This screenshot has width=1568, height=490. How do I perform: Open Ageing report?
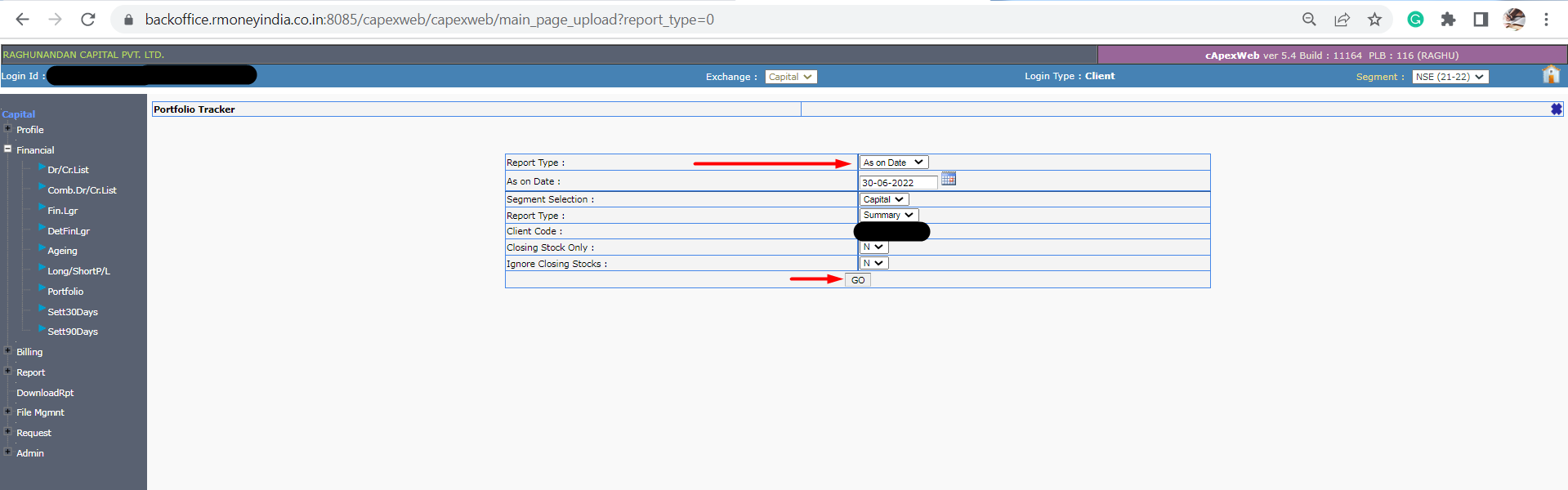[x=62, y=251]
